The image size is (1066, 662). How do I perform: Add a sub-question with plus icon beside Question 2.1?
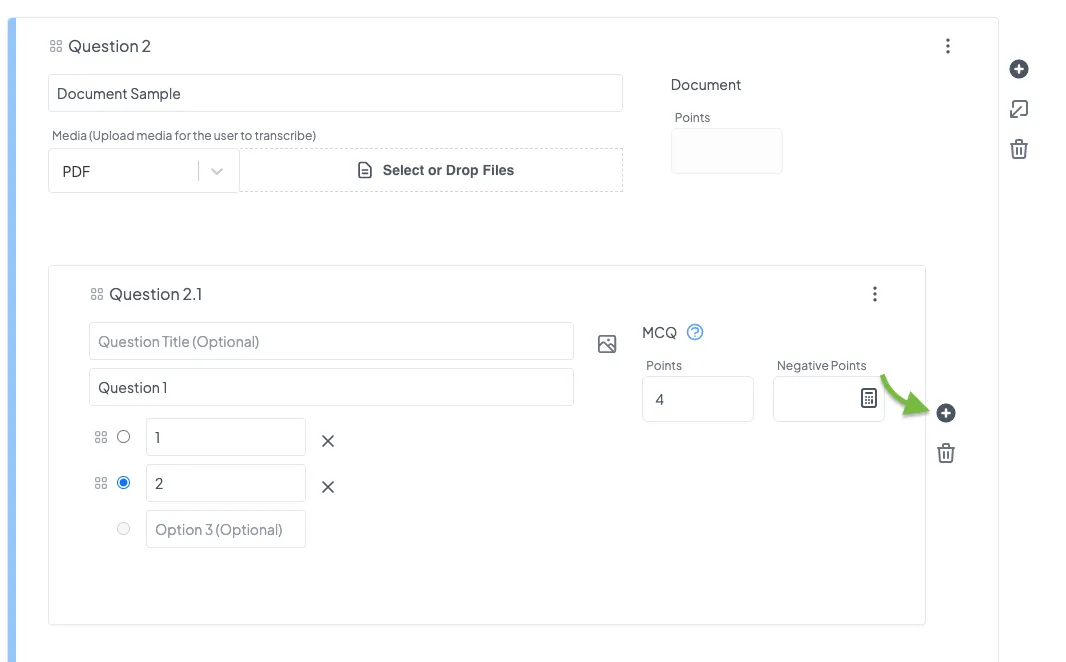946,413
